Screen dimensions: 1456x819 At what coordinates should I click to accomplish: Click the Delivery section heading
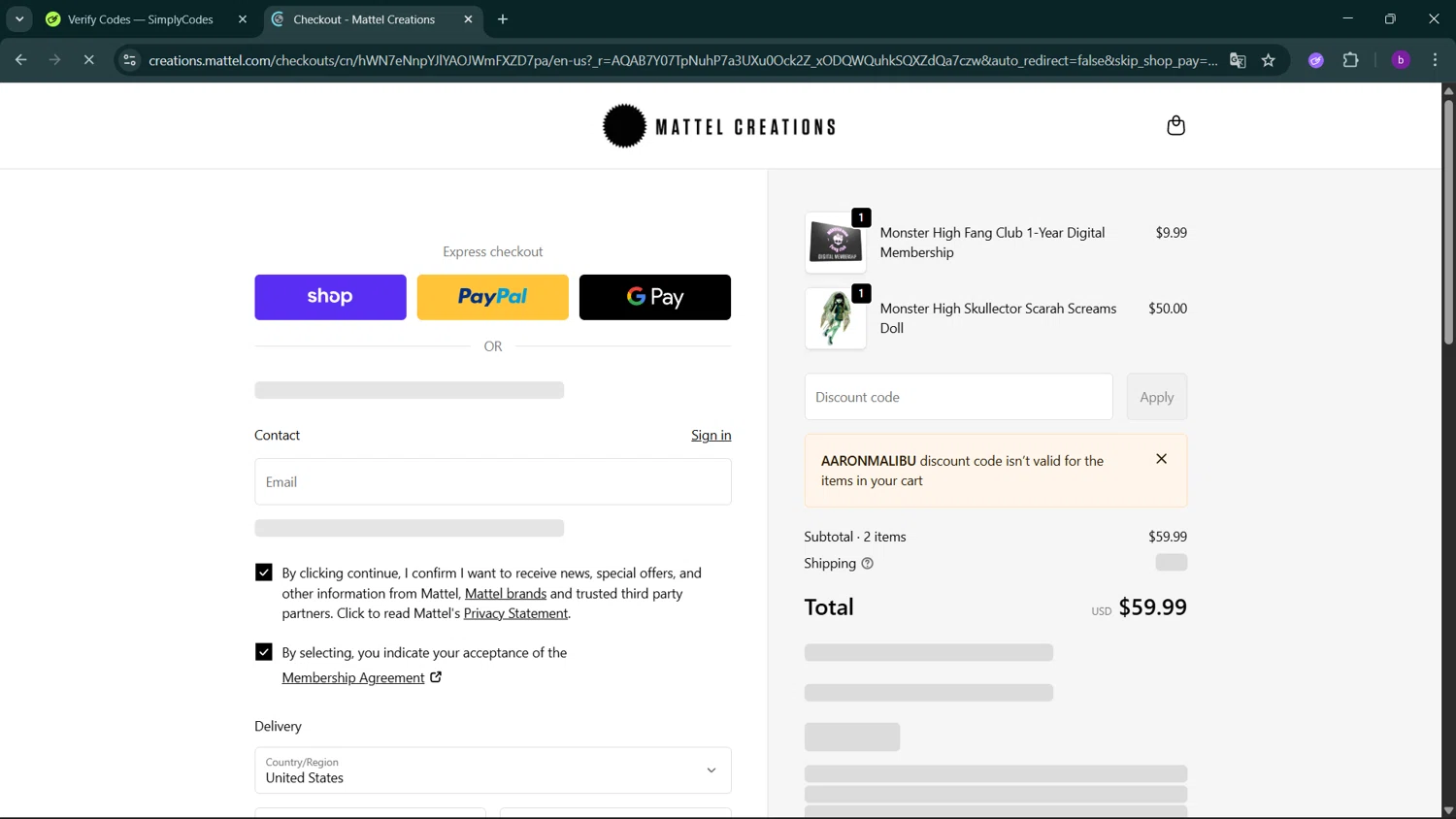[x=278, y=726]
